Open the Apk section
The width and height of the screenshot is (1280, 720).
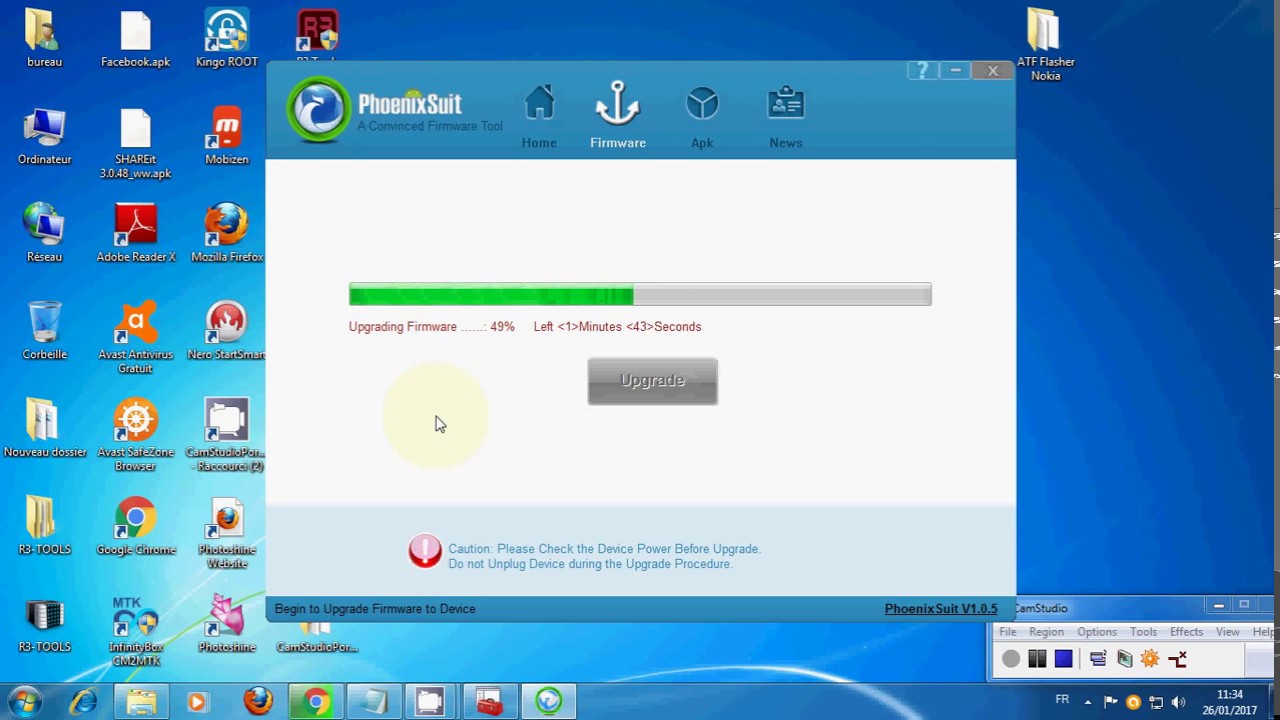point(702,116)
